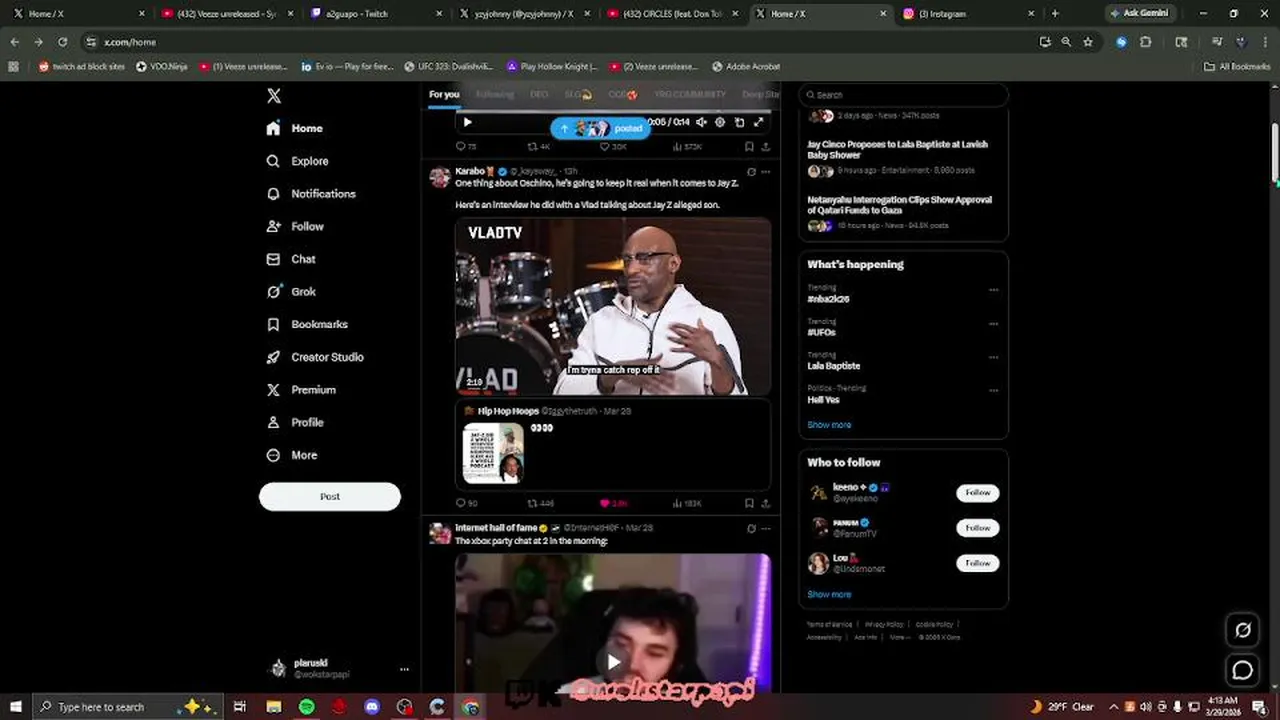
Task: Follow keeno
Action: (x=978, y=492)
